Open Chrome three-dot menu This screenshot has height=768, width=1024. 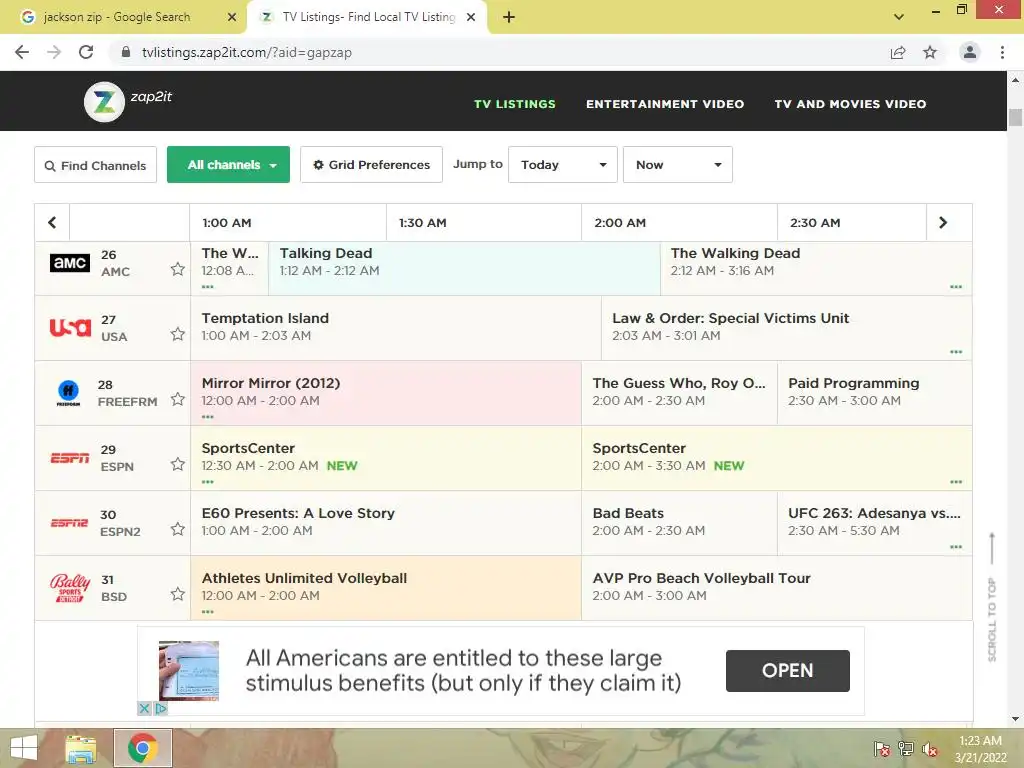coord(1002,52)
